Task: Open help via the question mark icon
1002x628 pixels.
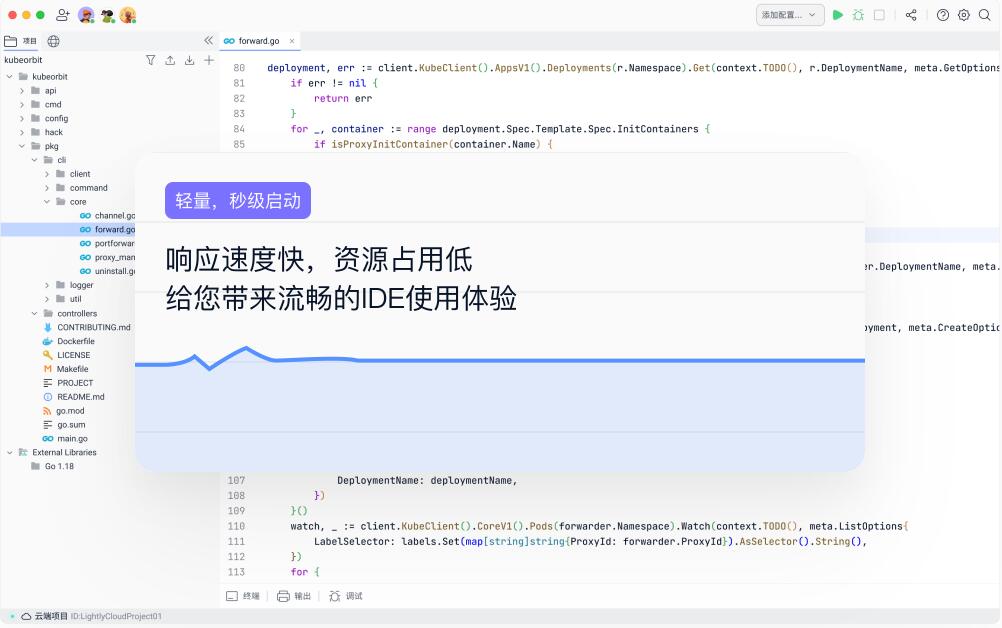Action: [x=943, y=15]
